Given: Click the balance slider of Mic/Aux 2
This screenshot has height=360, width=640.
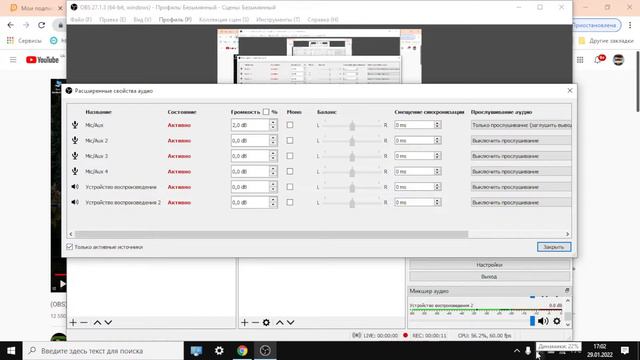Looking at the screenshot, I should click(x=352, y=141).
